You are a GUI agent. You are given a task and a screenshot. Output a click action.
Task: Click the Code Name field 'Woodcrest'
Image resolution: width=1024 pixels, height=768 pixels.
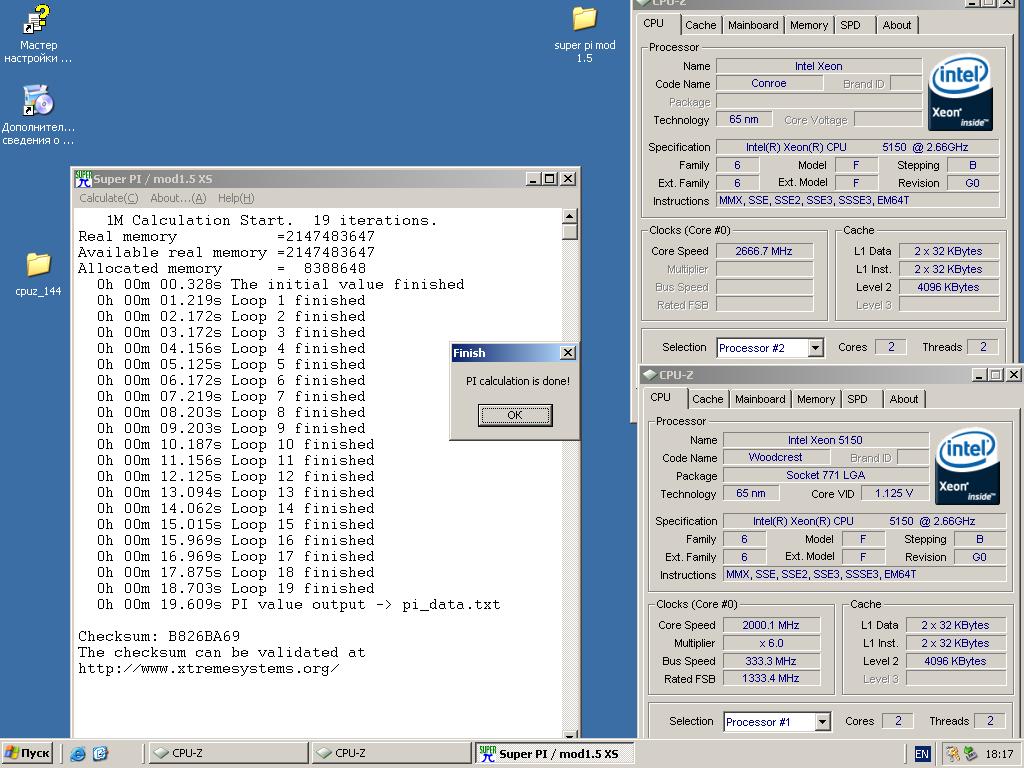[x=775, y=457]
